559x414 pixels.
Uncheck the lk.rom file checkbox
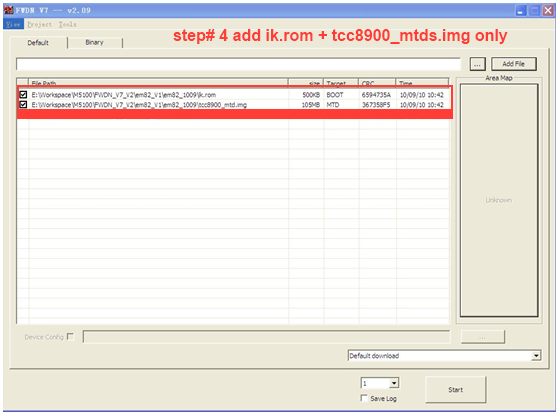[23, 94]
